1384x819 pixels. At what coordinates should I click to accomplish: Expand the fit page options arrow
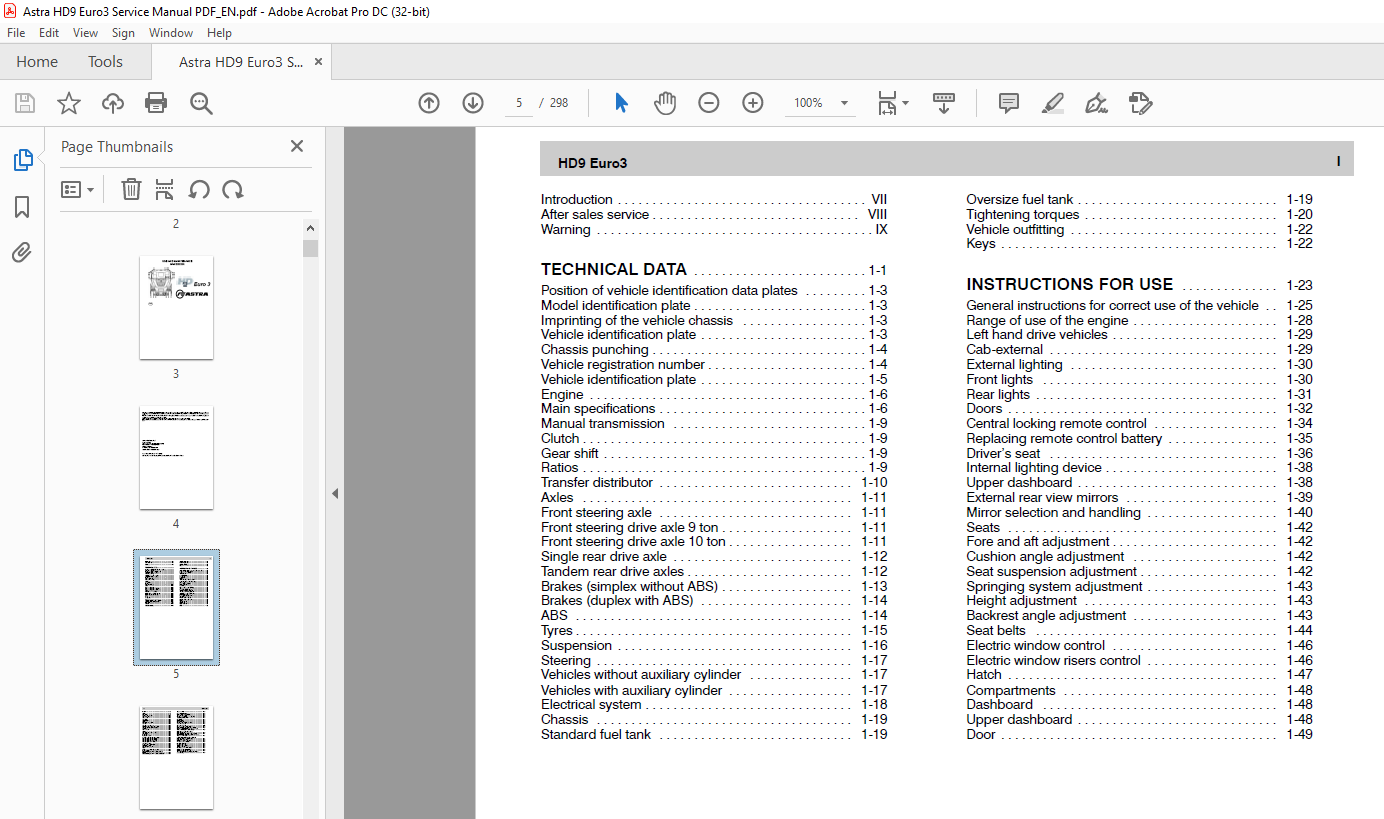(x=906, y=103)
